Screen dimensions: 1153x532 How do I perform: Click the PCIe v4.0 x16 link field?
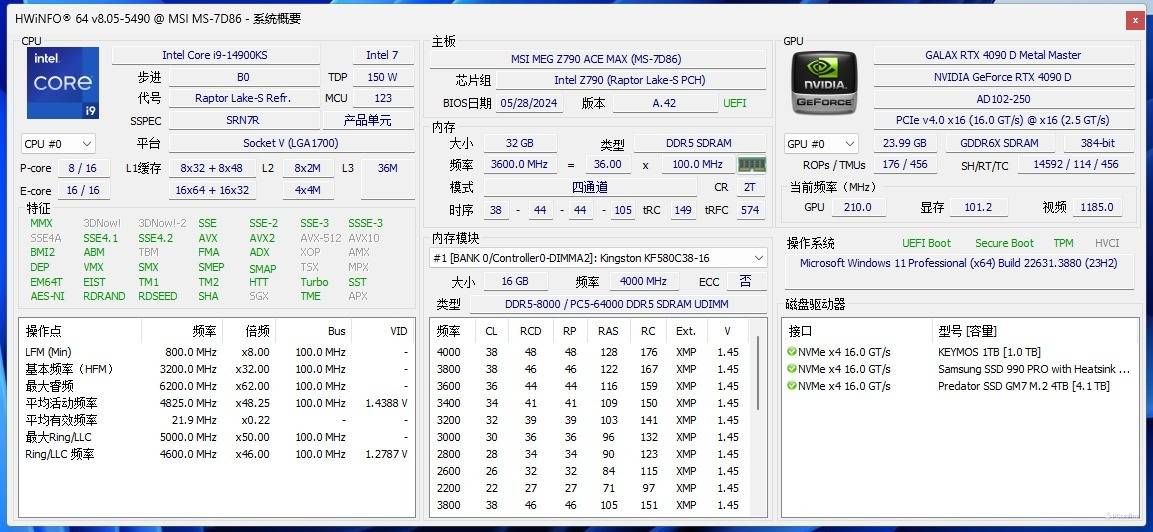[x=1004, y=120]
